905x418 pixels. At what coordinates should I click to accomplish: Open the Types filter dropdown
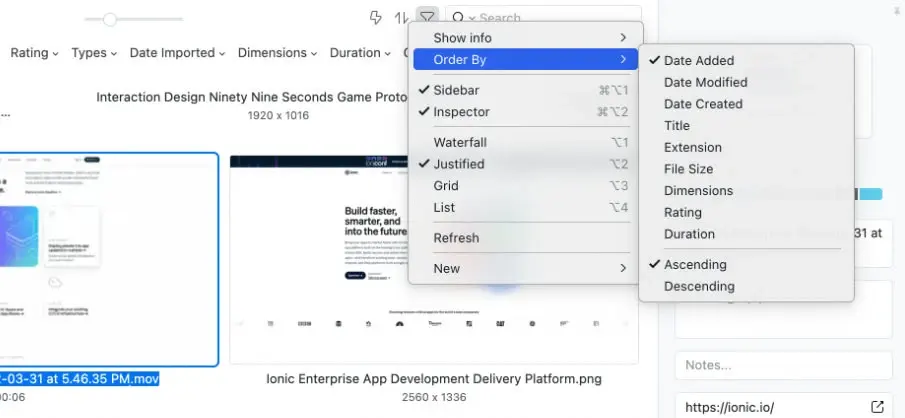(x=94, y=53)
